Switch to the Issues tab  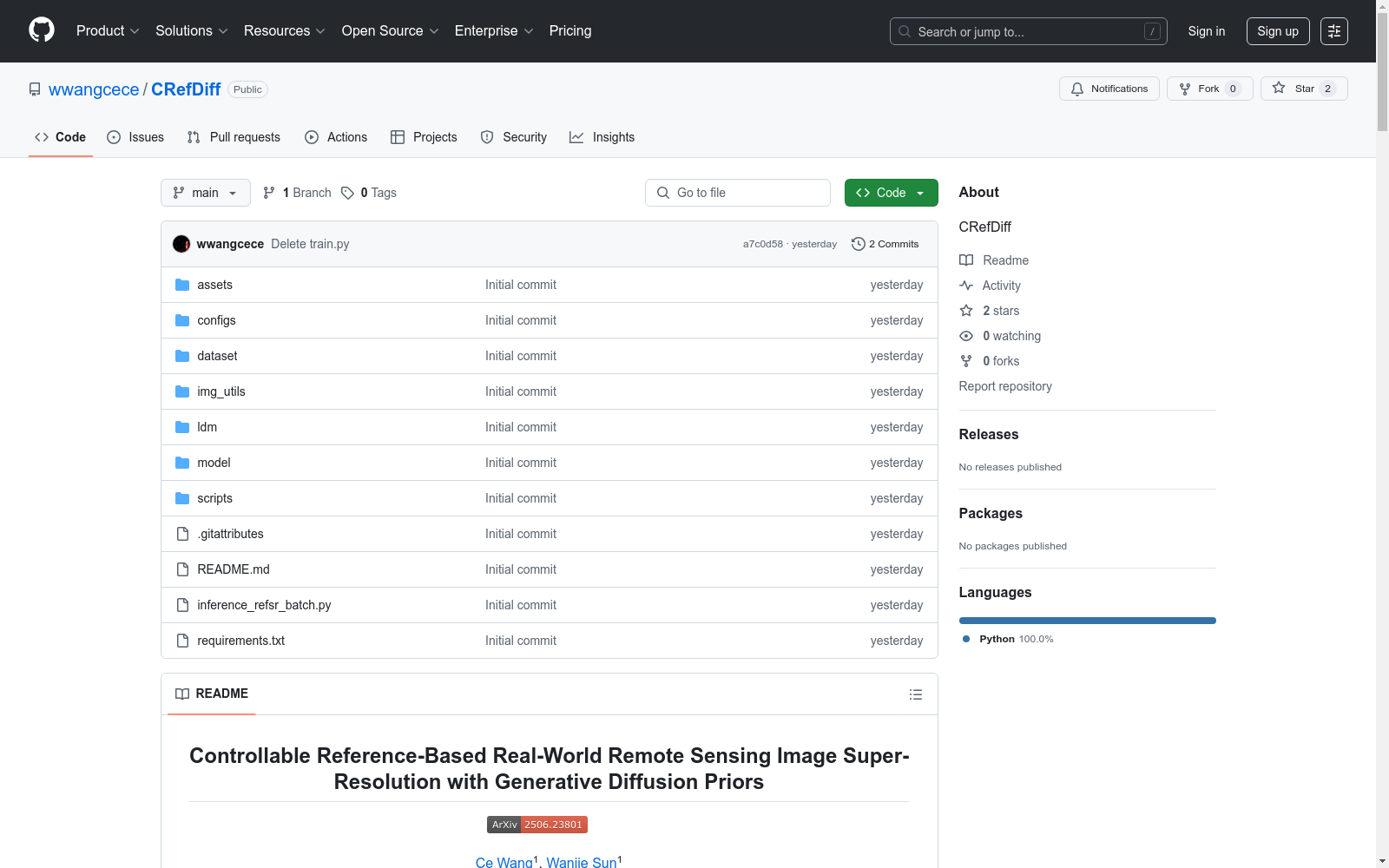point(135,137)
